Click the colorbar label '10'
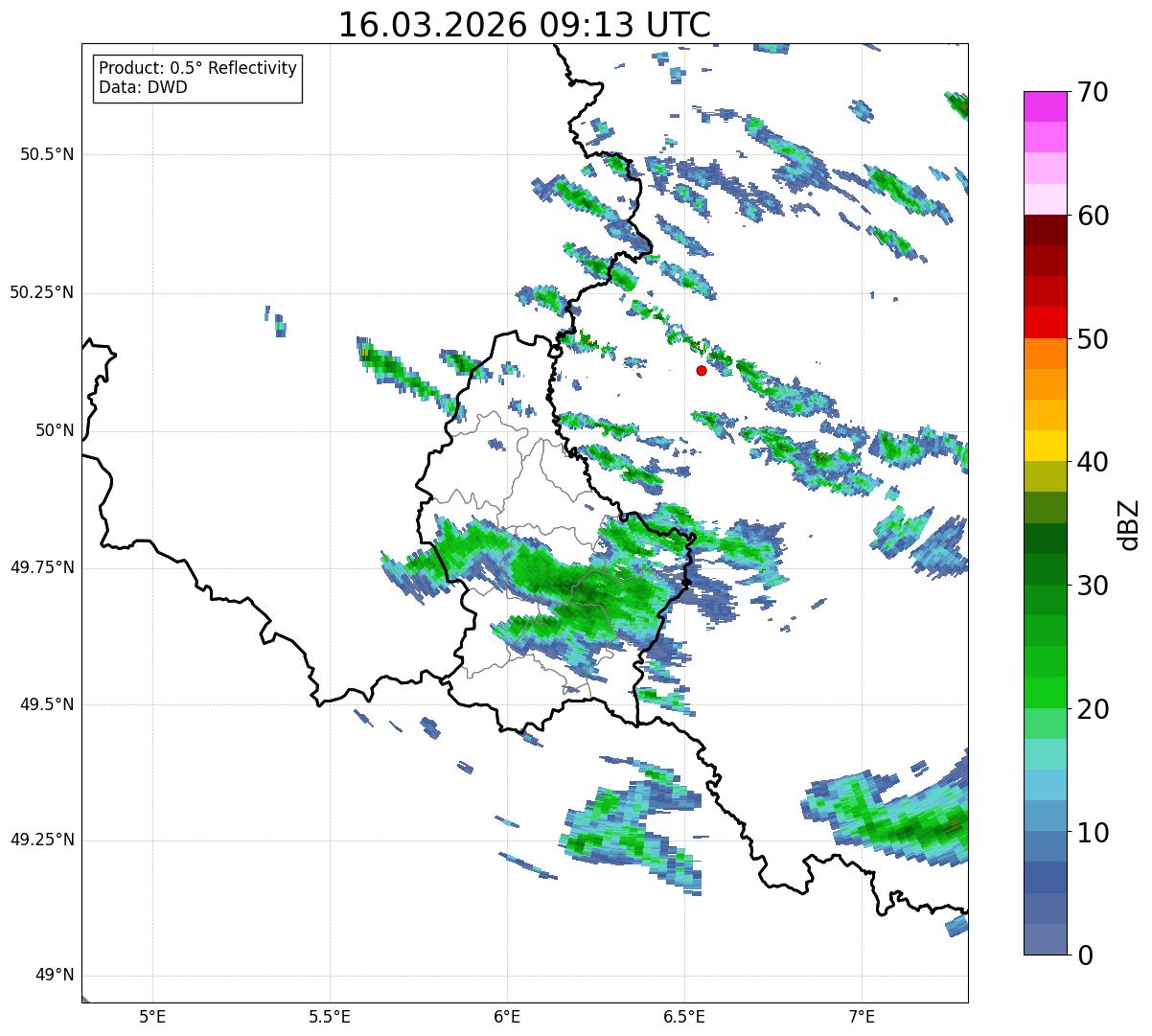This screenshot has width=1152, height=1036. tap(1093, 833)
